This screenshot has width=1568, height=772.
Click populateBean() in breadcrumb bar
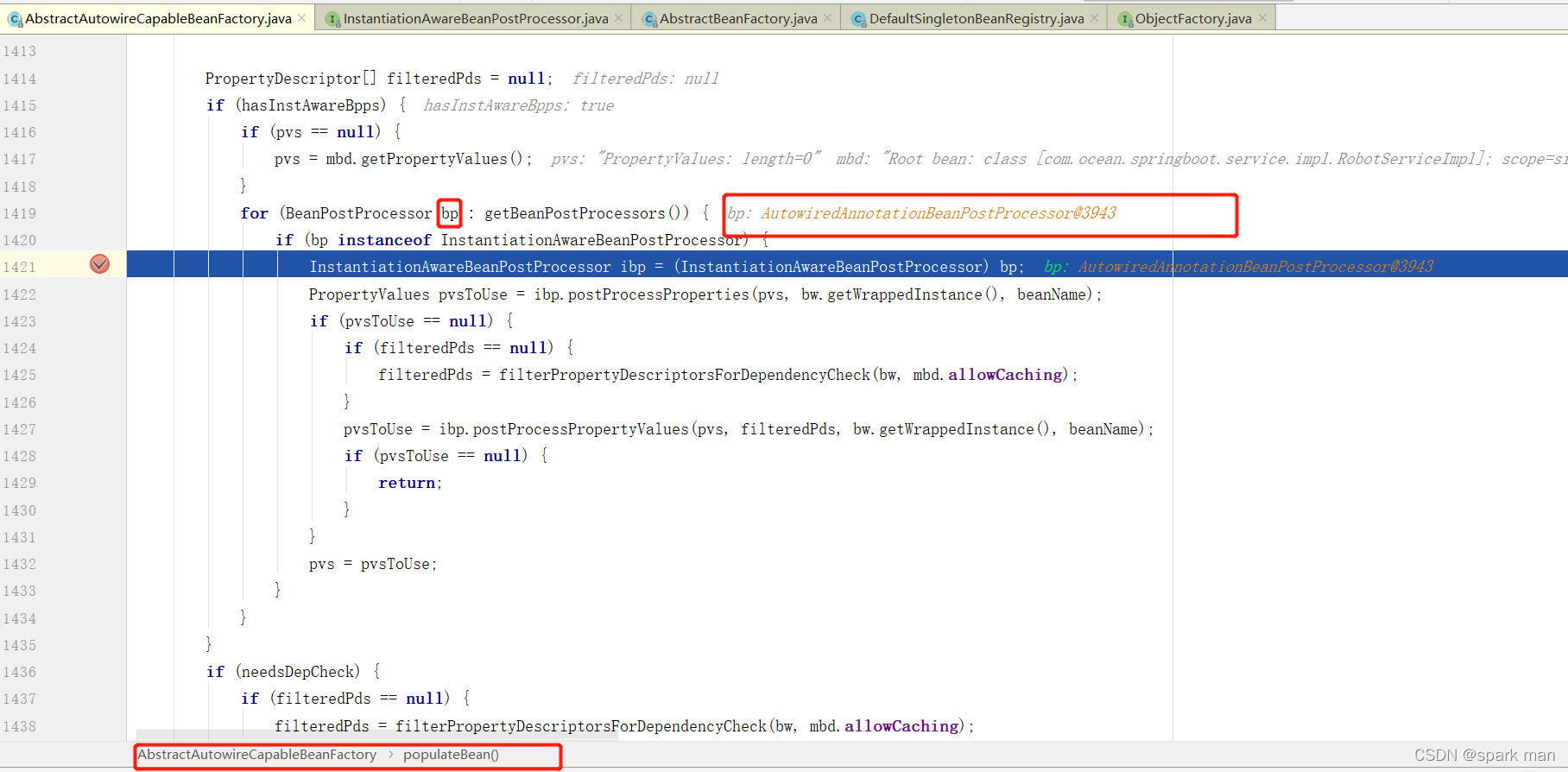[451, 755]
